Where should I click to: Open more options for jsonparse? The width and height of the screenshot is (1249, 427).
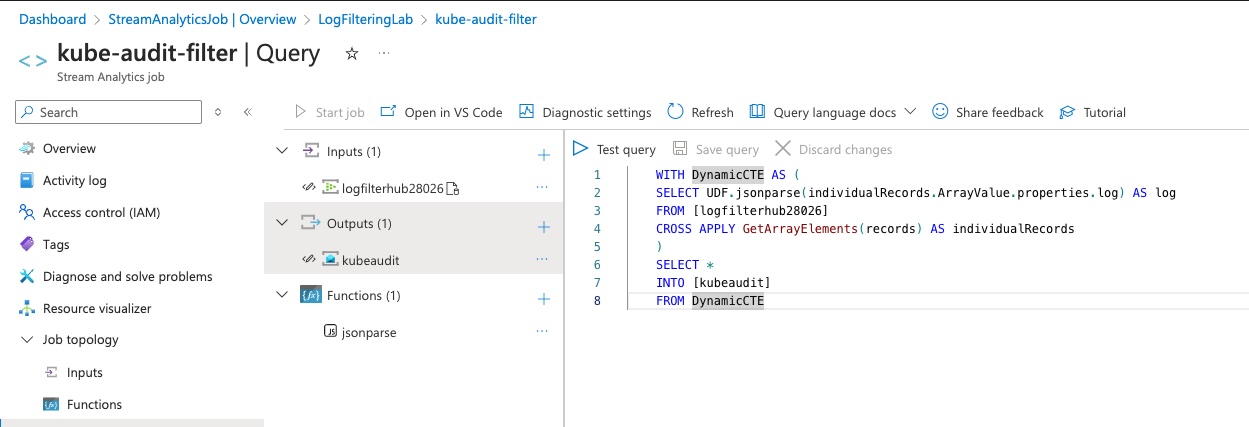pyautogui.click(x=542, y=331)
